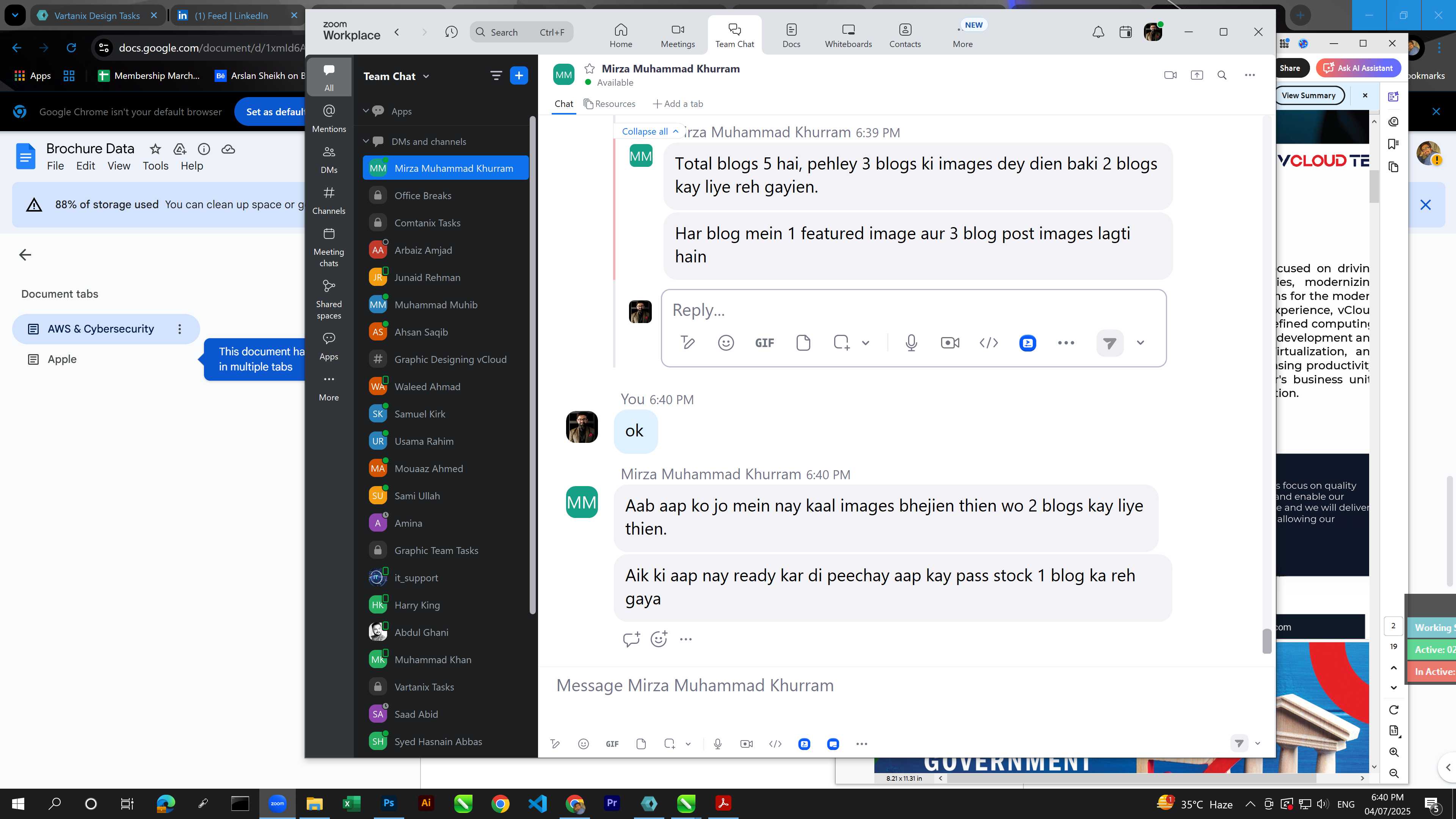Select Channels in Zoom sidebar

pos(329,201)
